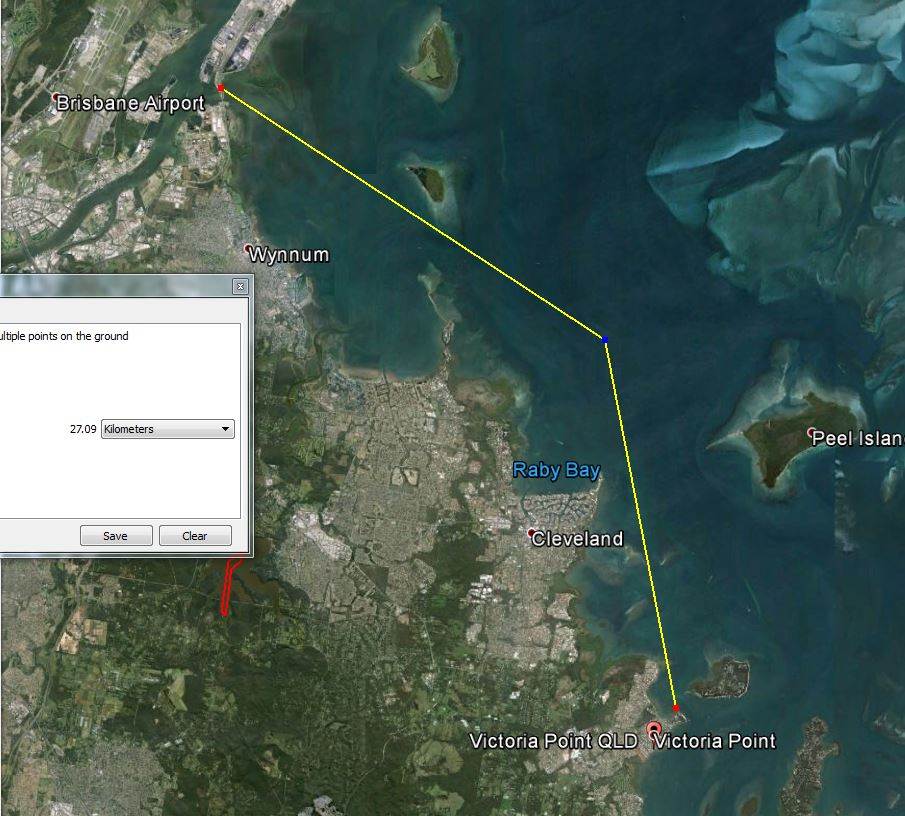
Task: Click the Raby Bay blue label
Action: tap(556, 470)
